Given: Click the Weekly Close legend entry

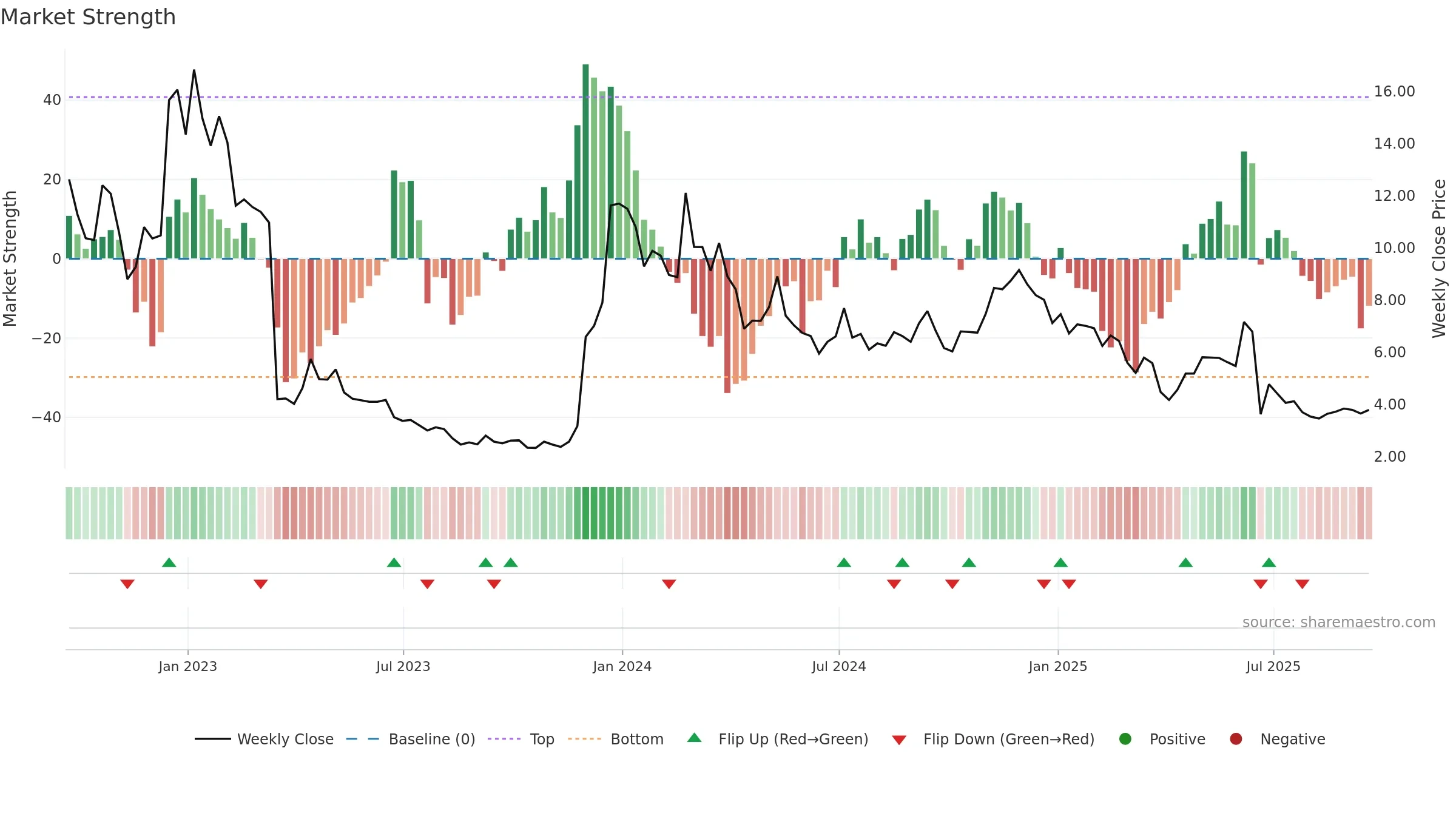Looking at the screenshot, I should point(265,739).
